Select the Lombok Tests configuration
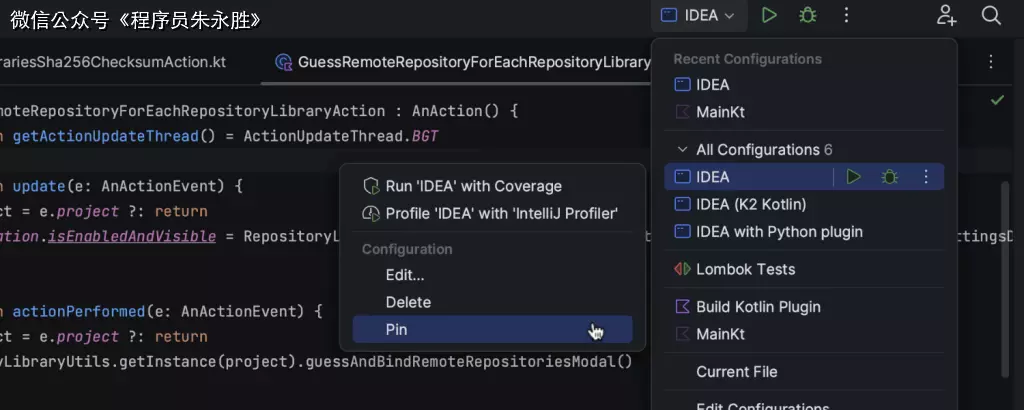Viewport: 1024px width, 410px height. click(x=745, y=269)
